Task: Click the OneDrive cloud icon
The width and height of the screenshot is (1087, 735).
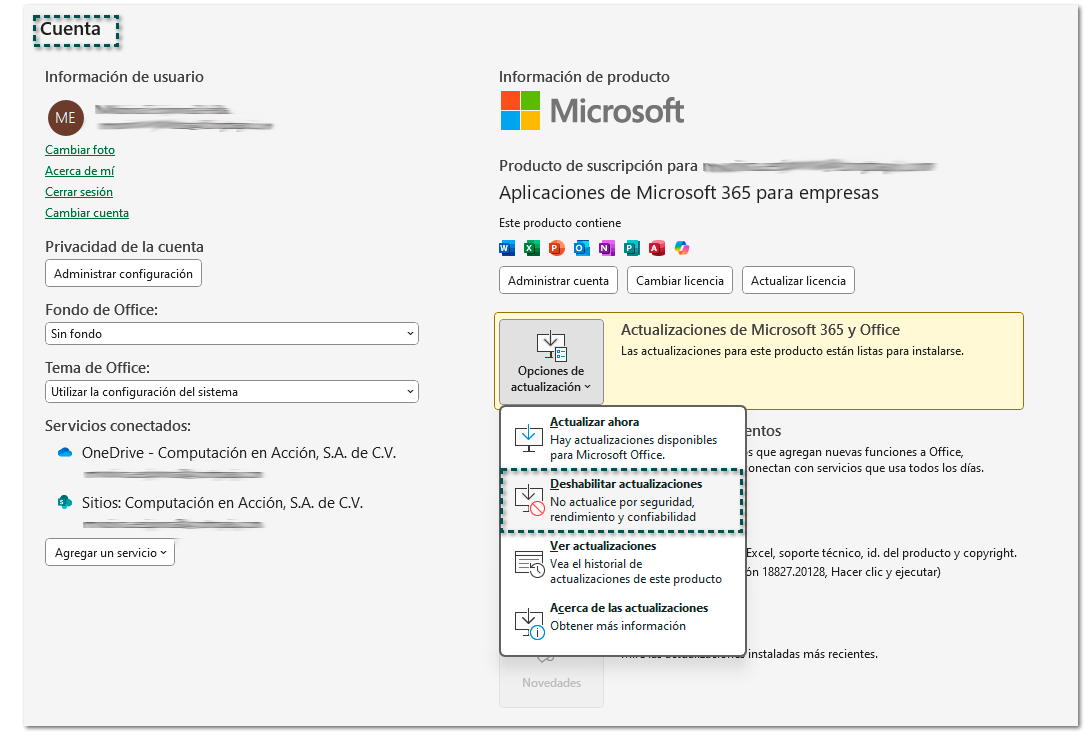Action: pos(65,453)
